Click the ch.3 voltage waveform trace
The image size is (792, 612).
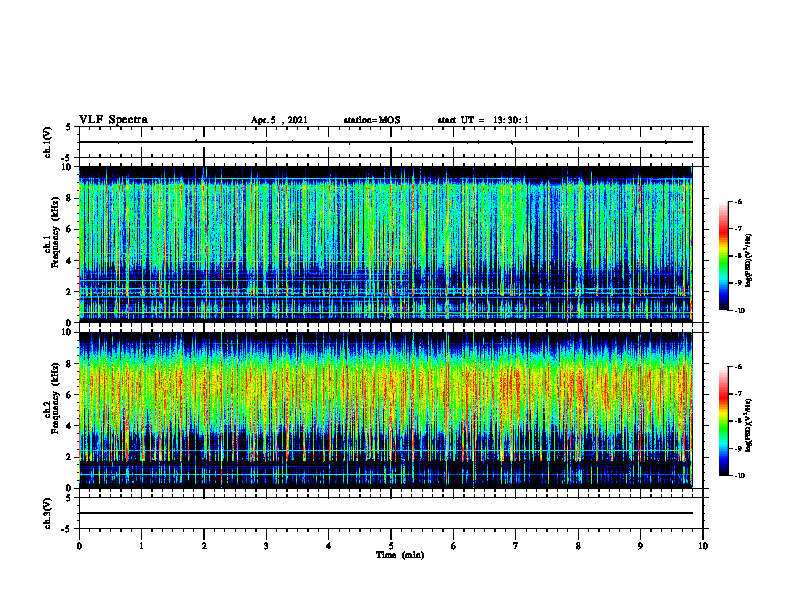386,513
